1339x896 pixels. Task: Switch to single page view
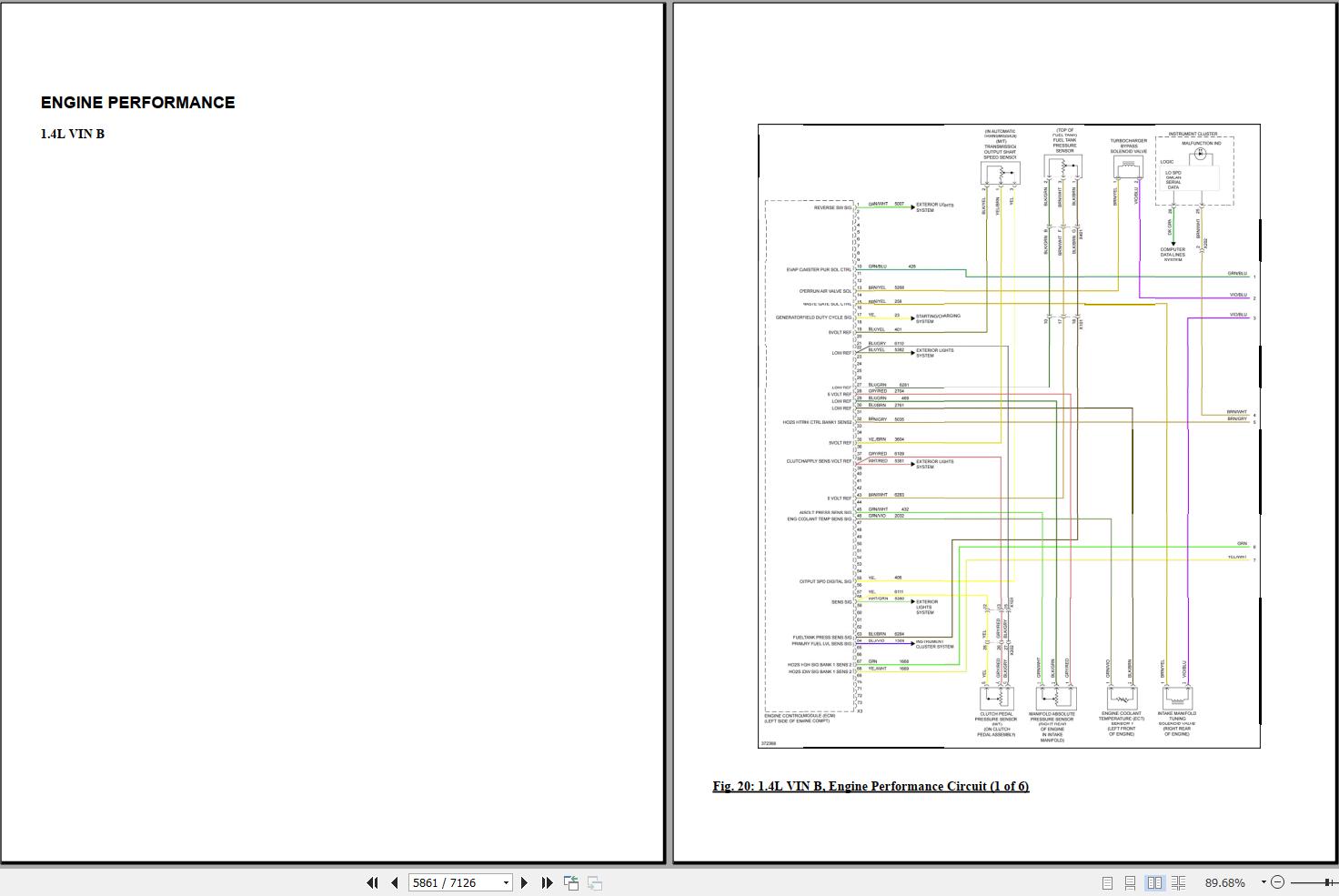point(1107,882)
